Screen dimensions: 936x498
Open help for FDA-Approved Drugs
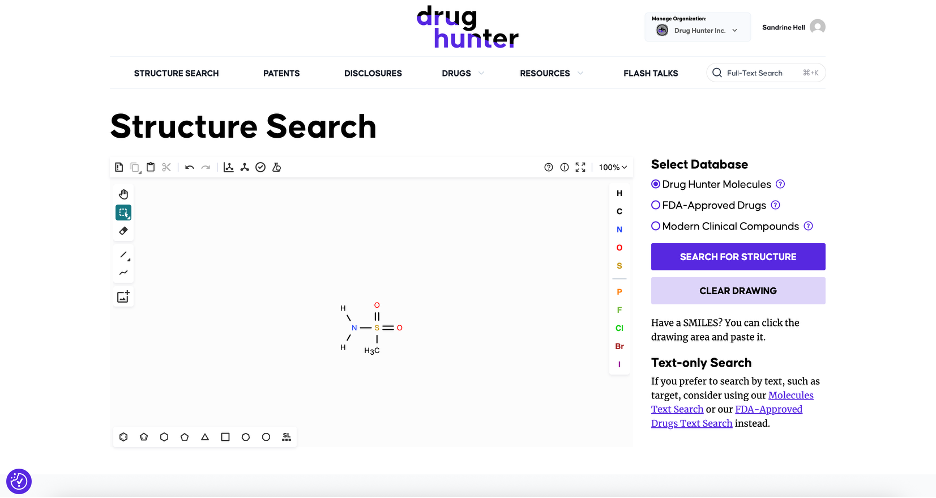click(x=775, y=205)
